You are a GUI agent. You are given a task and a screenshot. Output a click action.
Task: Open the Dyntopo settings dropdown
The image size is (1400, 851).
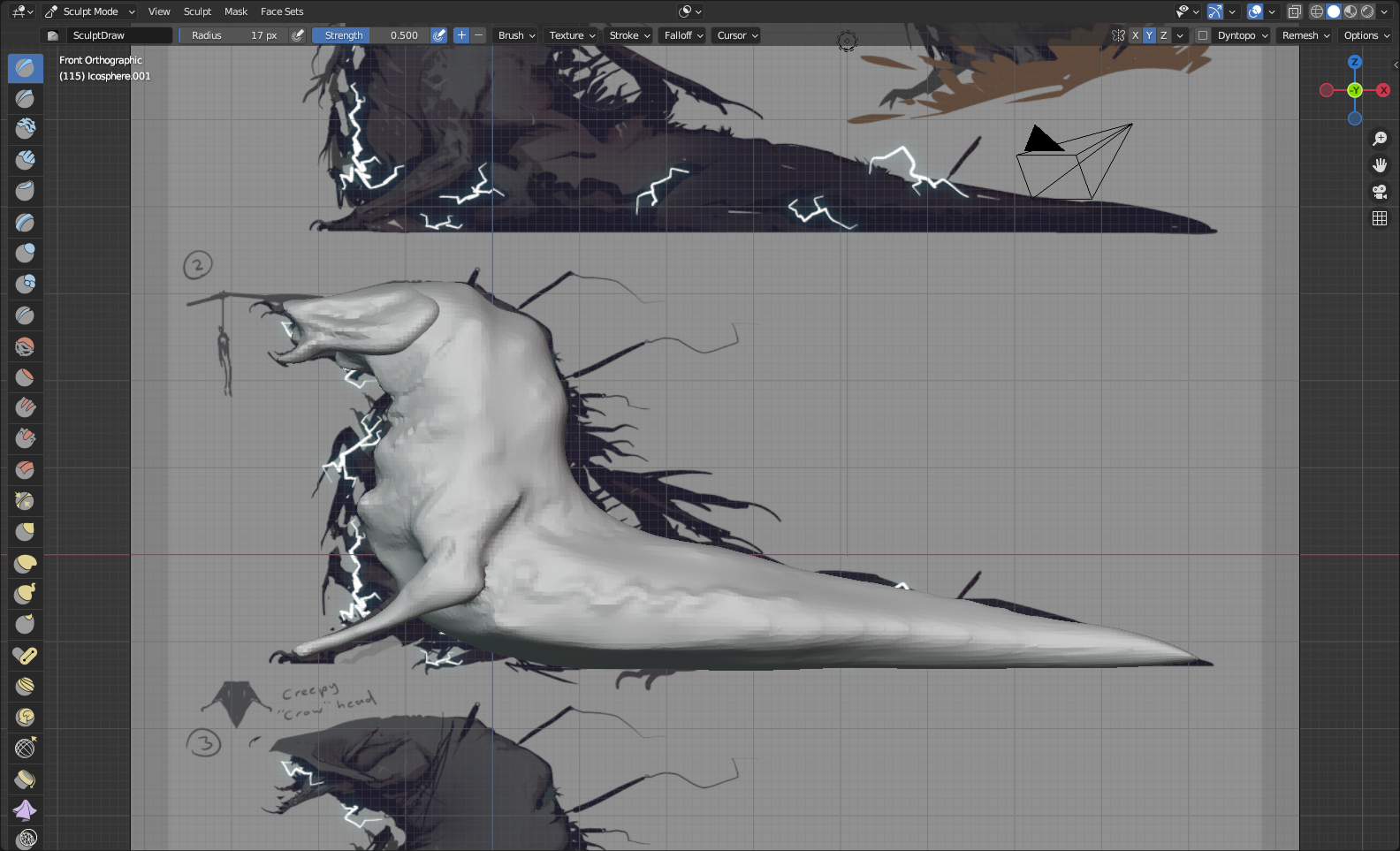(x=1242, y=35)
